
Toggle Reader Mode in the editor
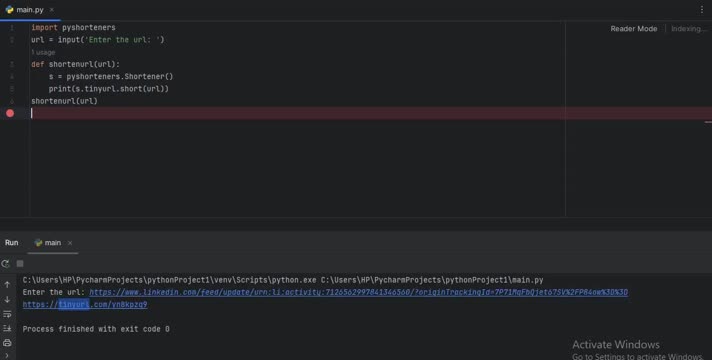click(x=633, y=29)
